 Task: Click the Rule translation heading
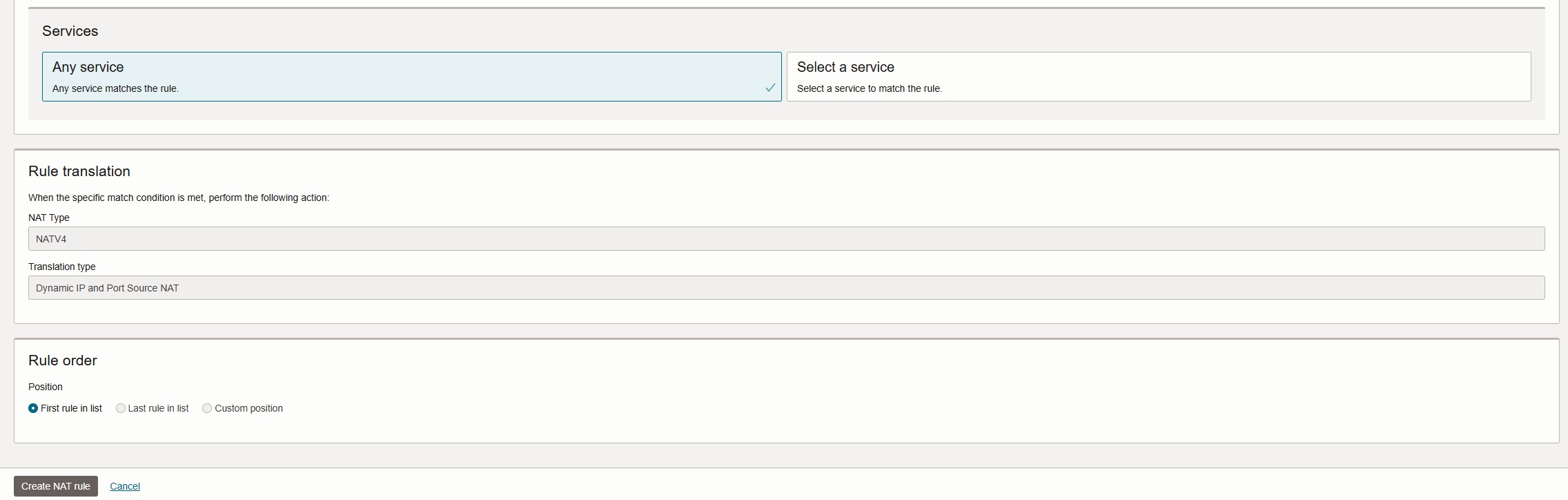(x=79, y=171)
